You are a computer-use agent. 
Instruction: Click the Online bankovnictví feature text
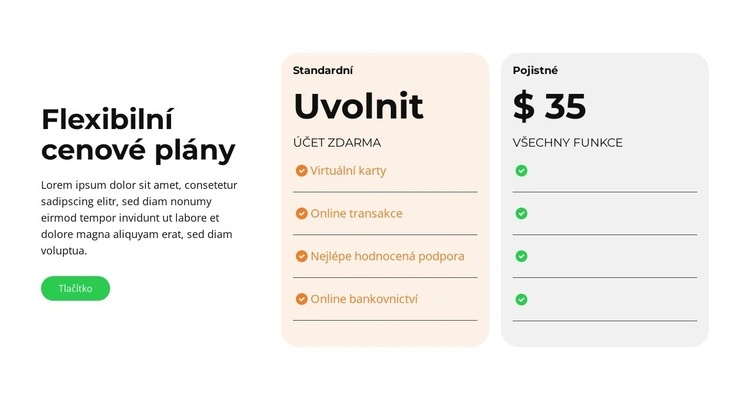click(364, 299)
